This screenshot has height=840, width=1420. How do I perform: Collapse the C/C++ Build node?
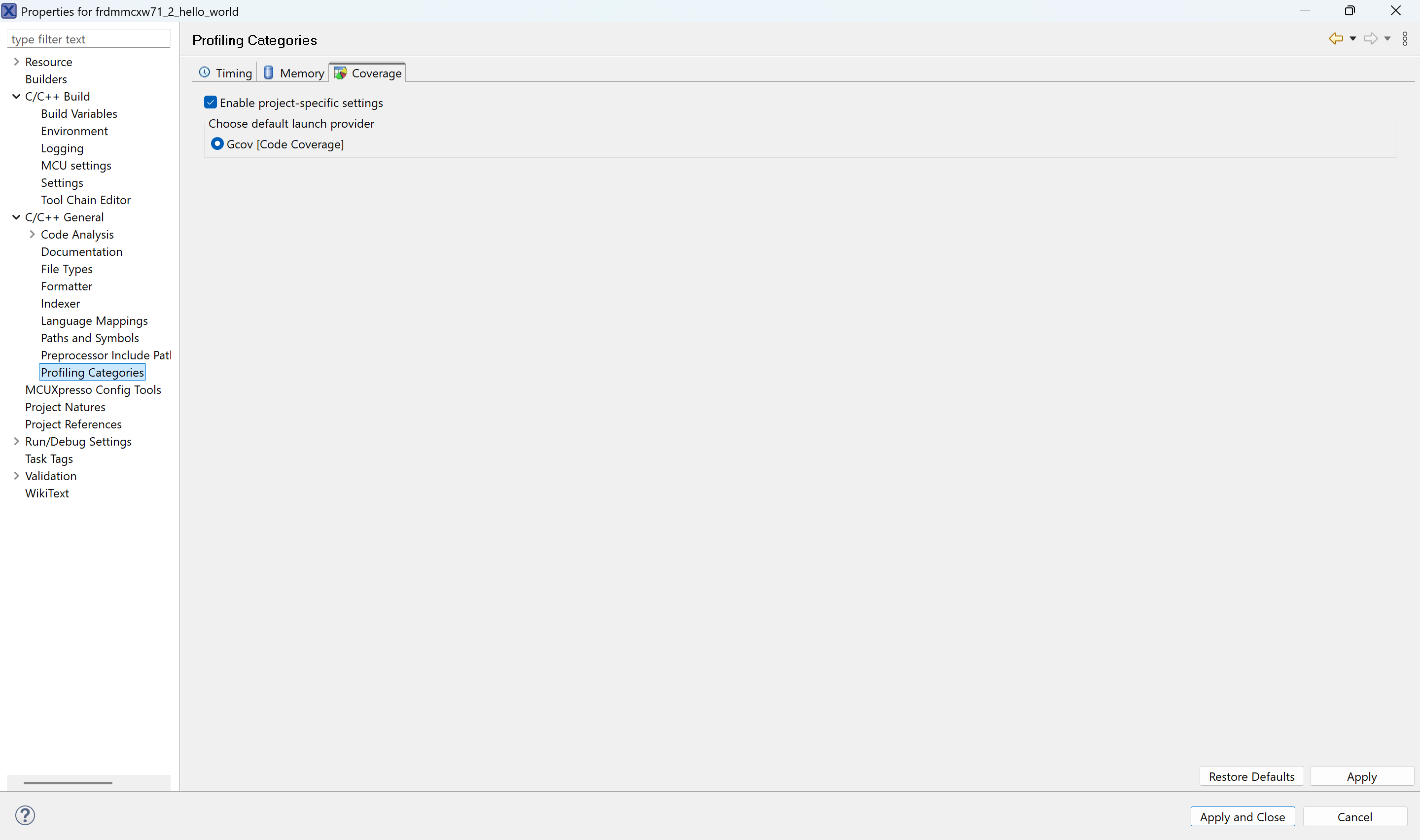coord(16,96)
